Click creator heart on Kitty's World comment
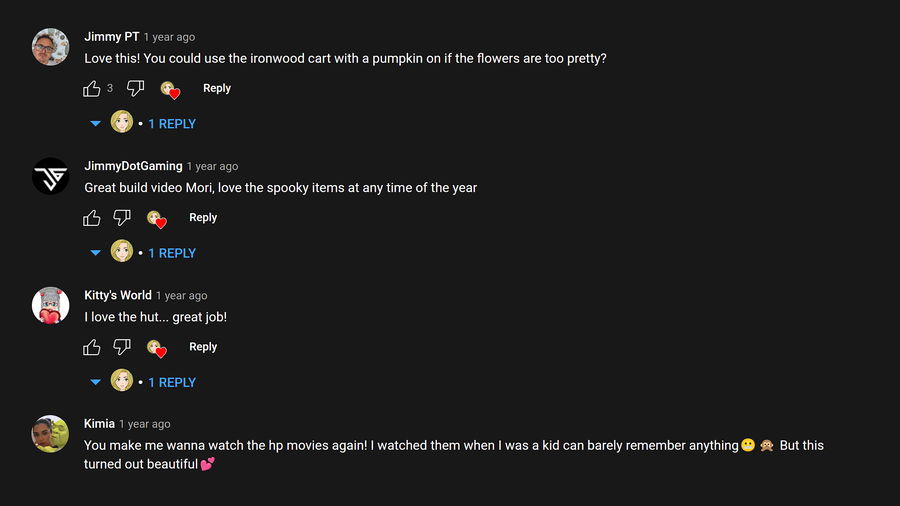 point(156,349)
